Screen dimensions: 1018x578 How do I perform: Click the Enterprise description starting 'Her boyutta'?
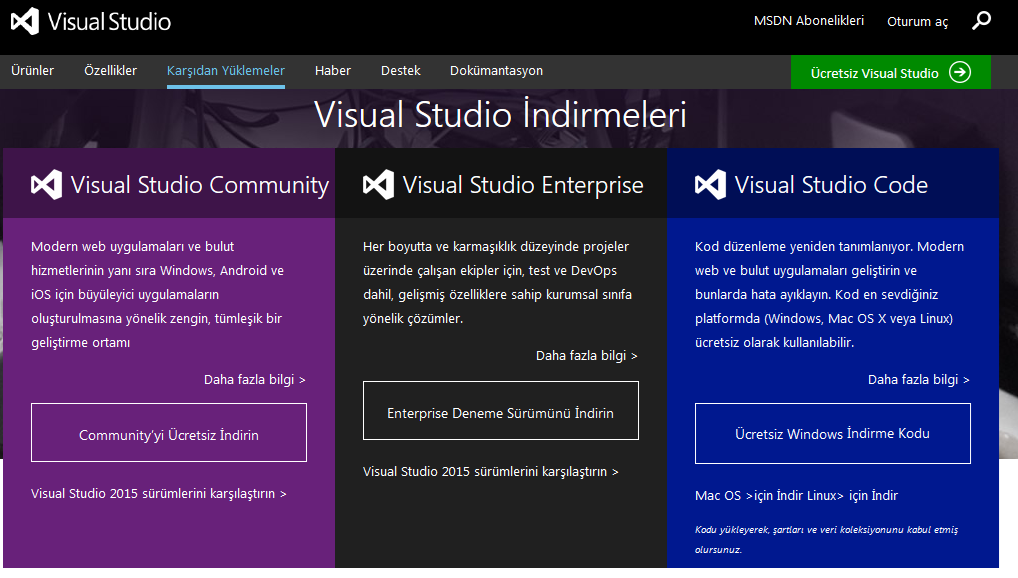(x=497, y=283)
